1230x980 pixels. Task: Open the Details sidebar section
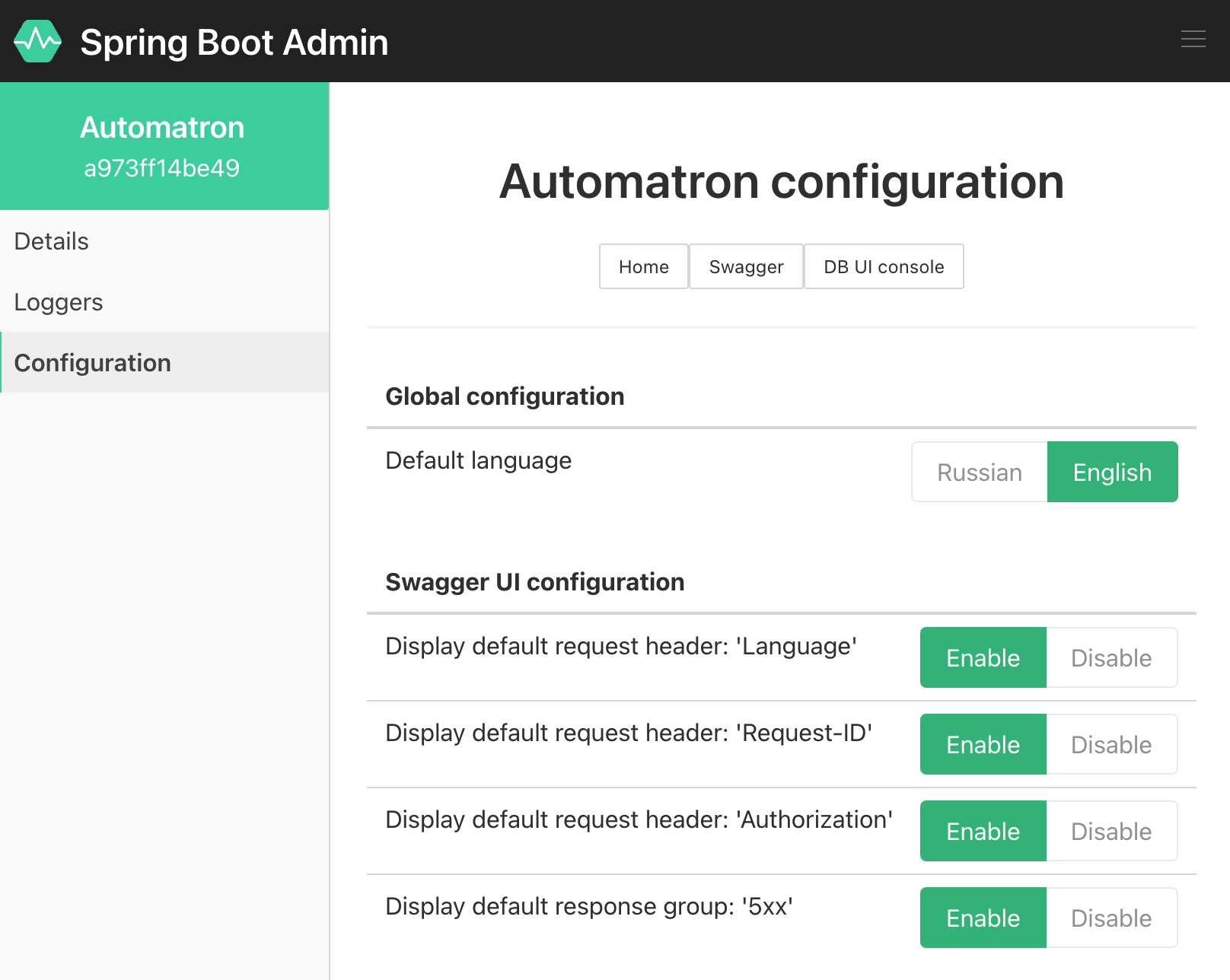pos(164,241)
